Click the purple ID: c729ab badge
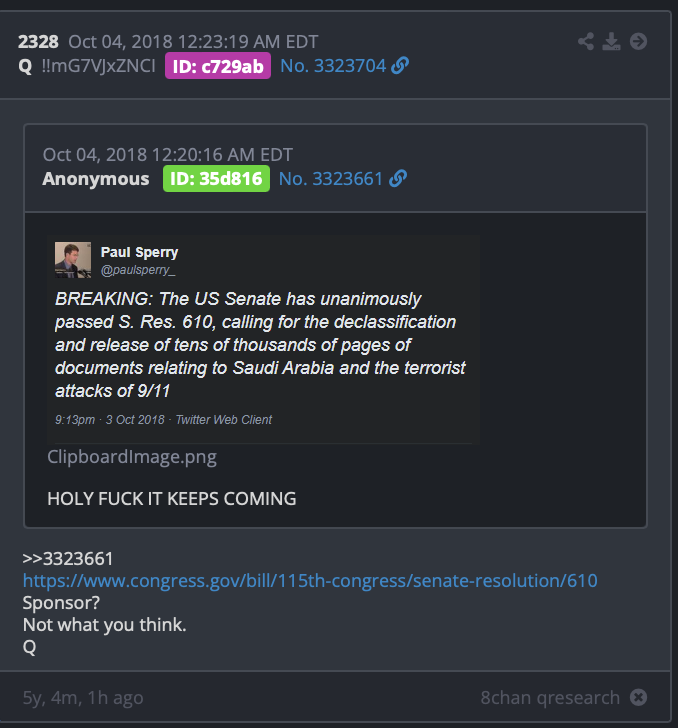 pyautogui.click(x=218, y=66)
